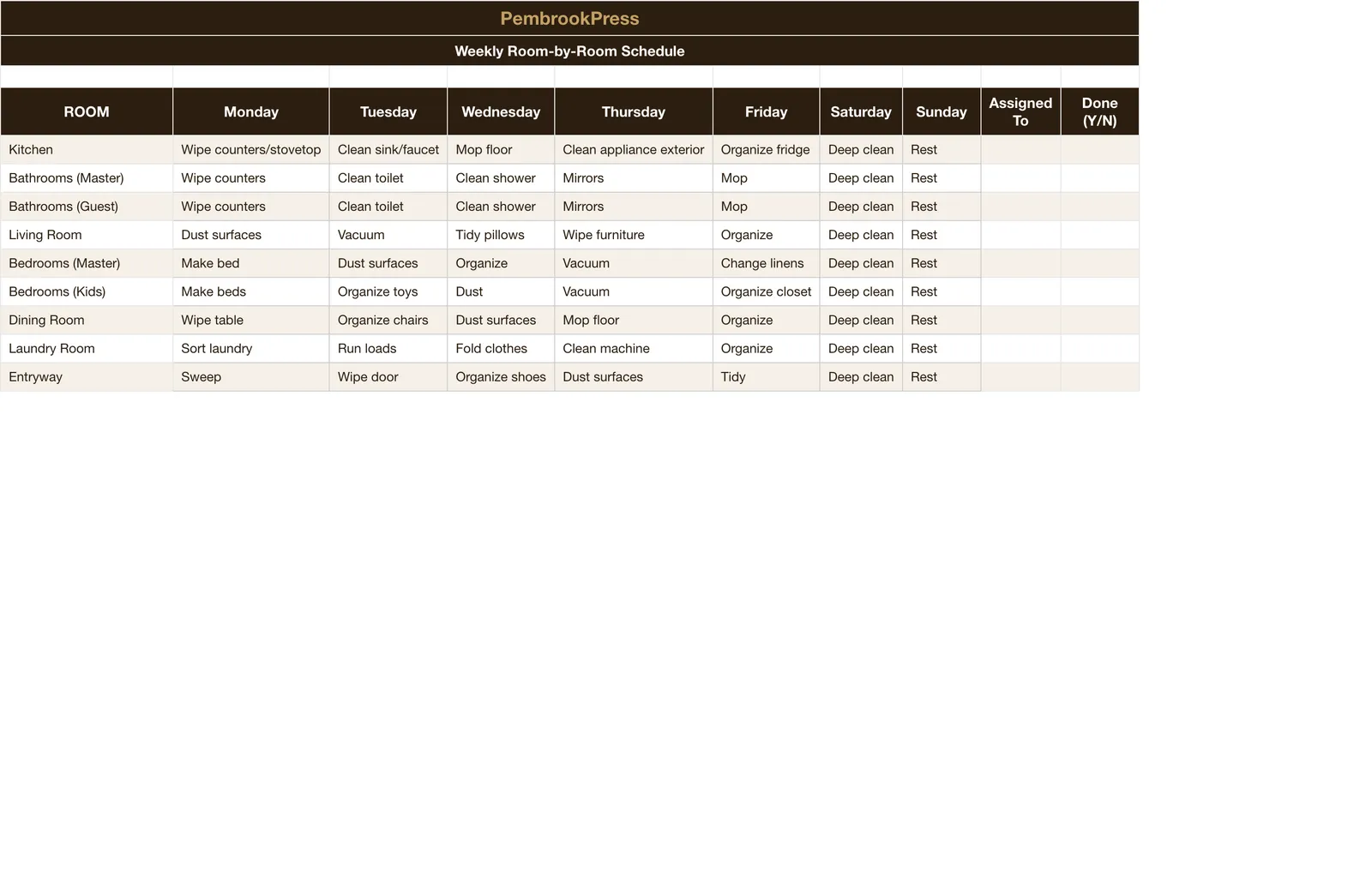The image size is (1372, 882).
Task: Select Living Room's Dust surfaces cell
Action: [251, 234]
